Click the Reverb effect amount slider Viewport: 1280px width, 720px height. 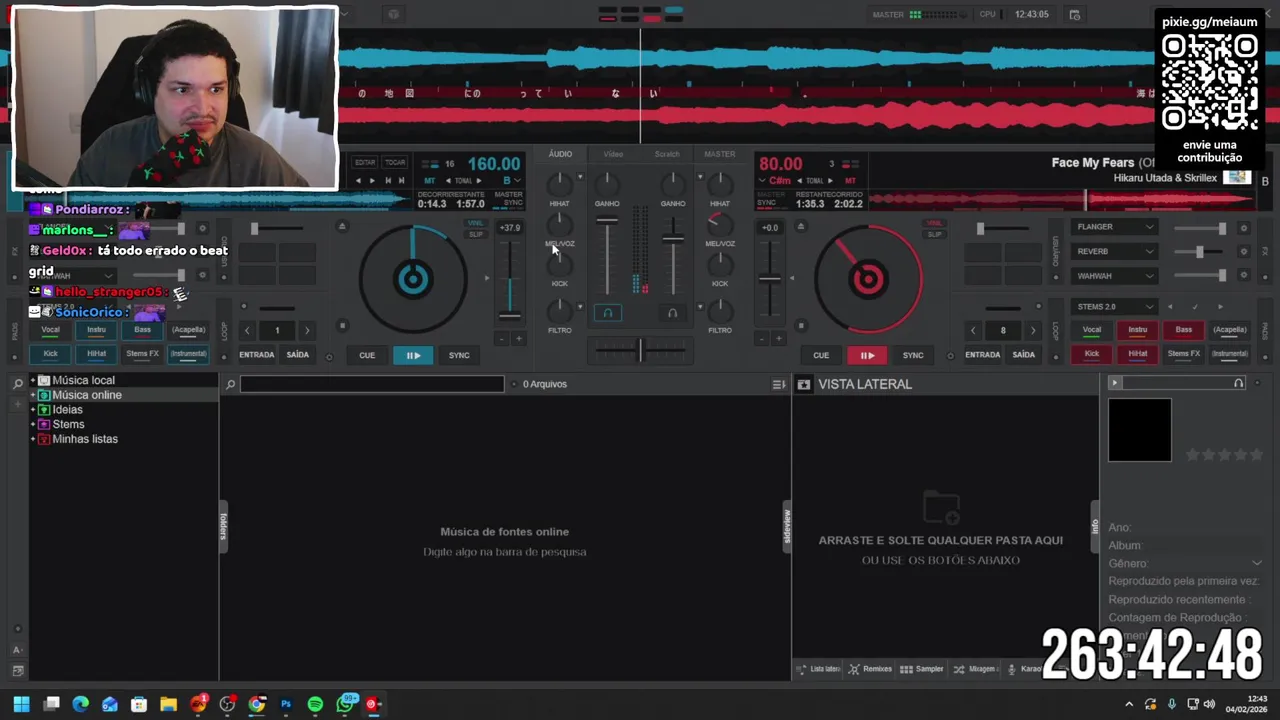(1200, 252)
